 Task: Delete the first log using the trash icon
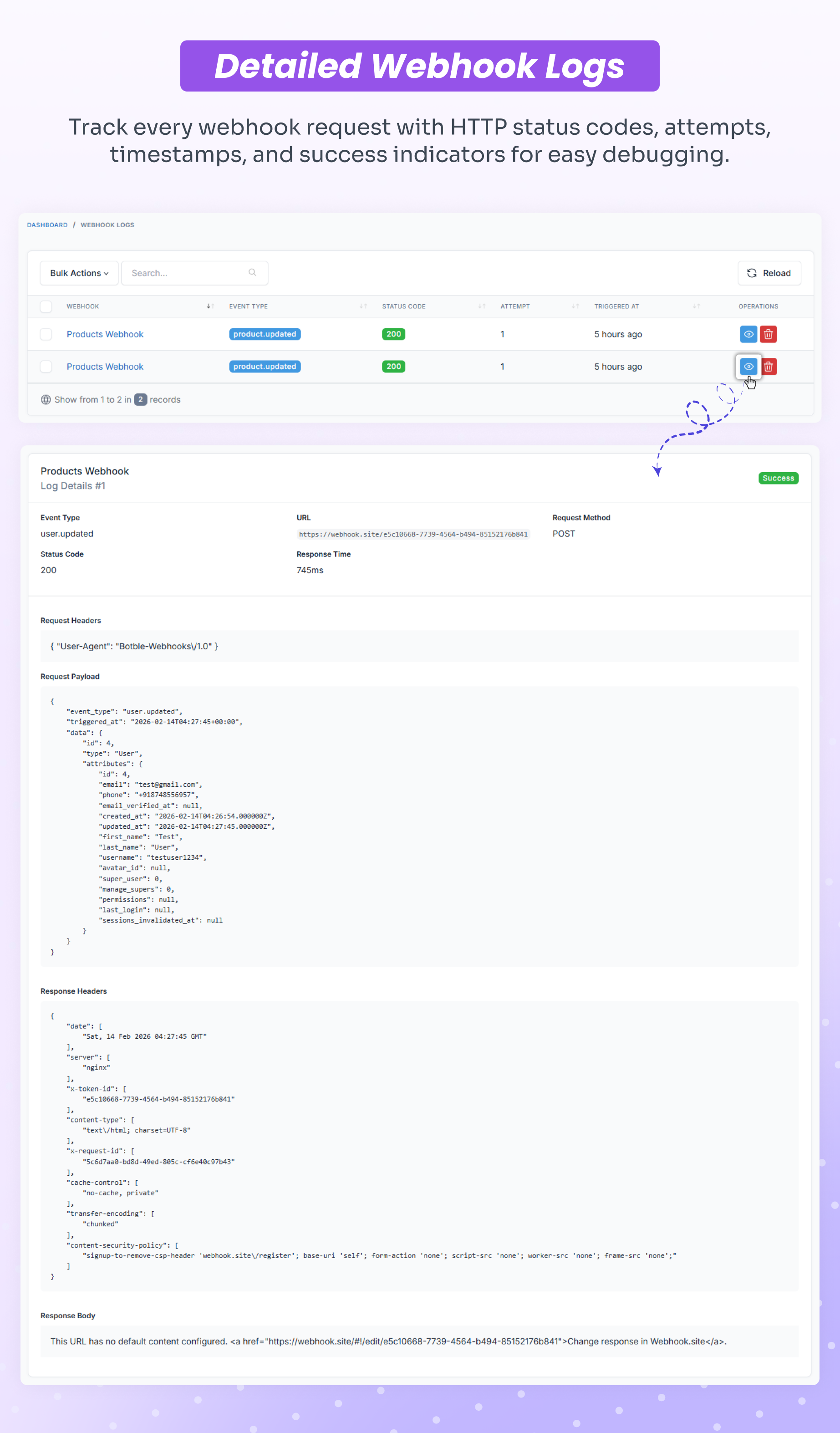click(x=769, y=334)
